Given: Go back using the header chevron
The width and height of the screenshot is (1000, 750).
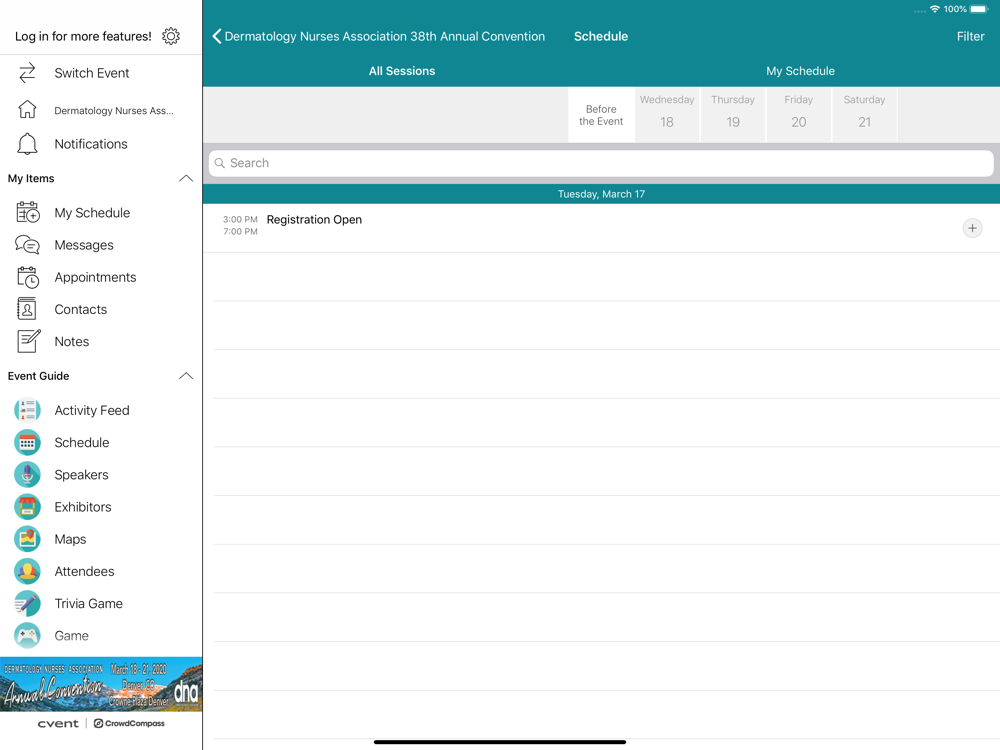Looking at the screenshot, I should click(217, 36).
